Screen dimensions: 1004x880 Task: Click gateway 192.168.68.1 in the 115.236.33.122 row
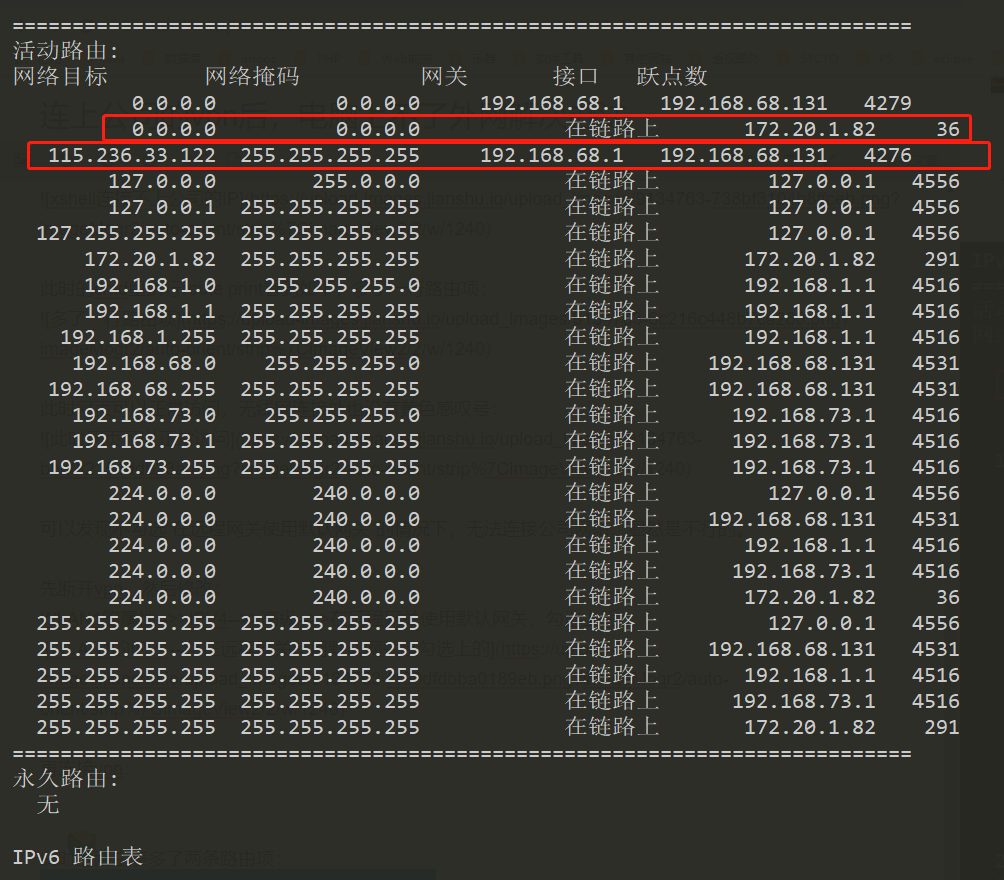tap(552, 155)
